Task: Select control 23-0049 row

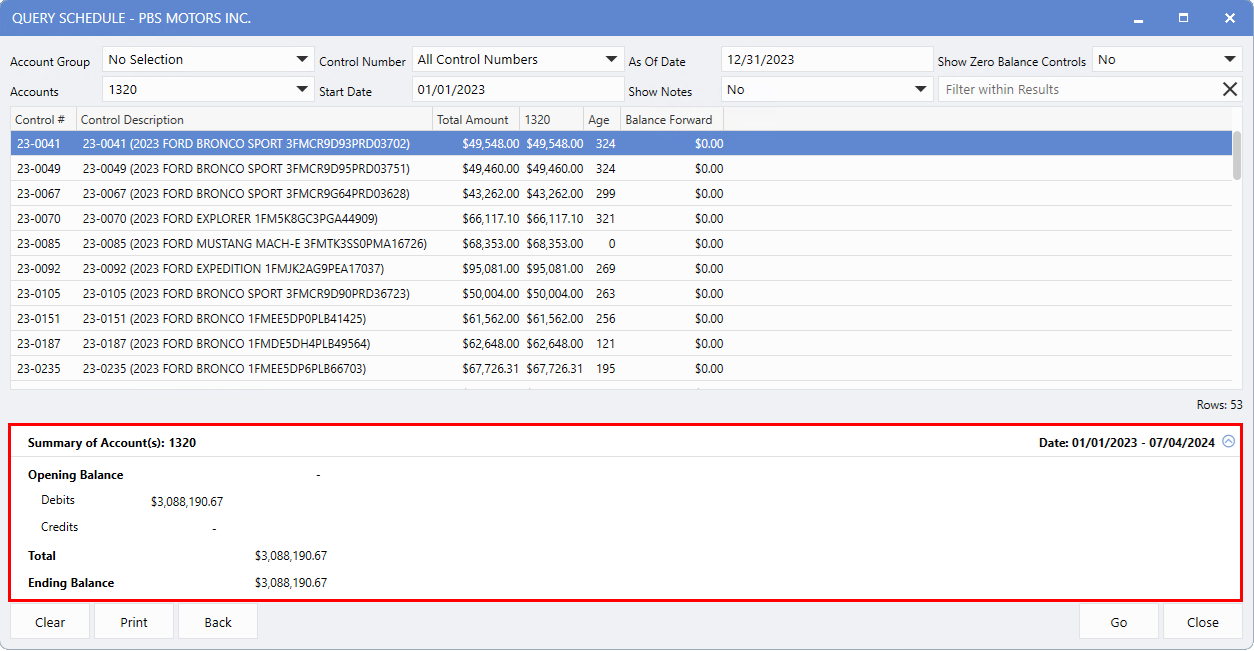Action: pyautogui.click(x=621, y=169)
